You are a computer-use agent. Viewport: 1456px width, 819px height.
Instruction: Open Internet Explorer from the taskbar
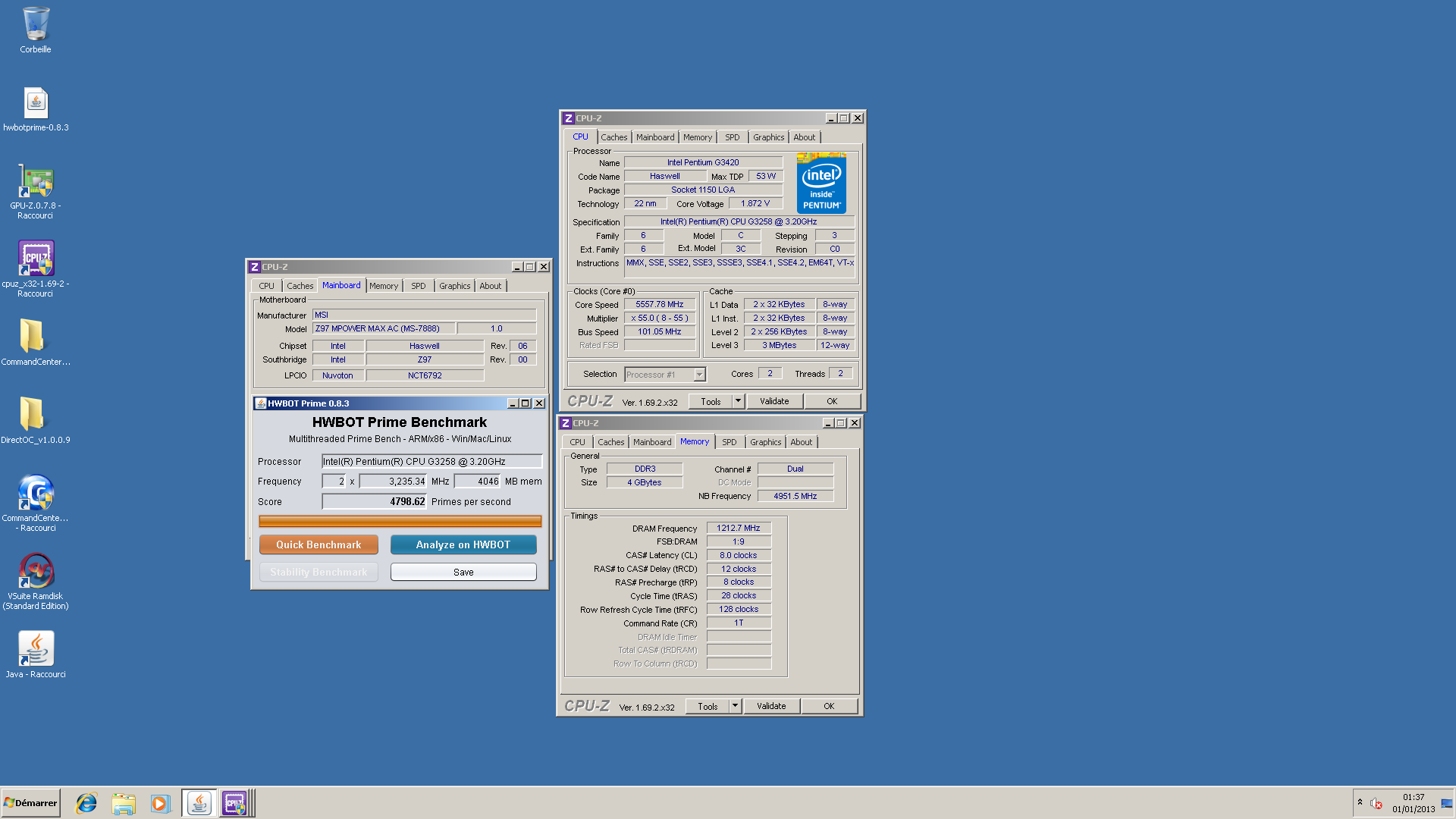(86, 803)
